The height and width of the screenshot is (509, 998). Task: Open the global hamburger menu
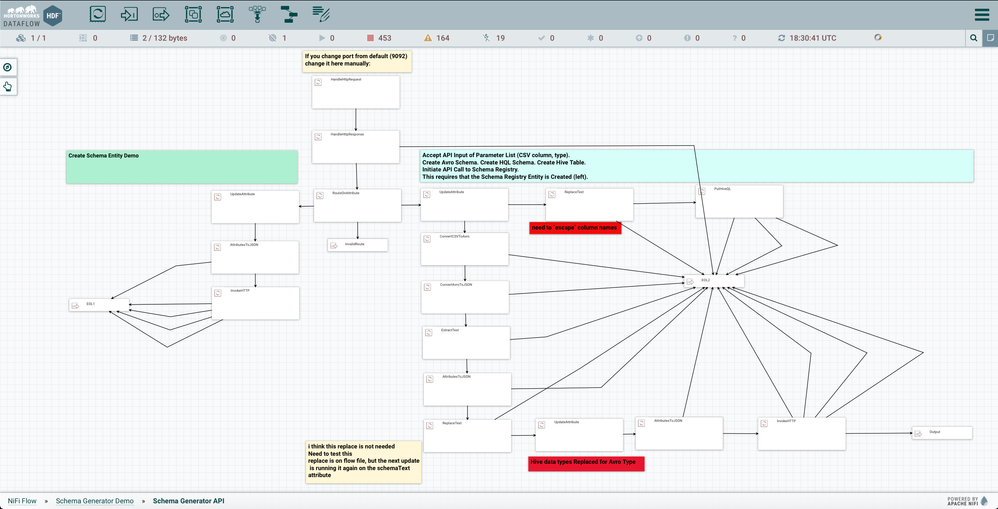point(981,14)
